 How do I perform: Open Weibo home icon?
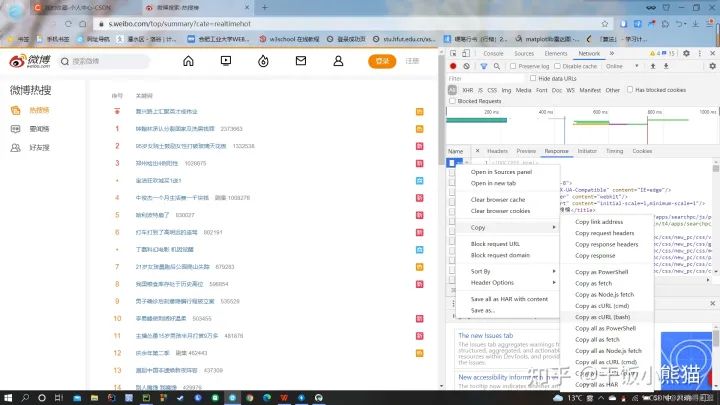point(188,61)
